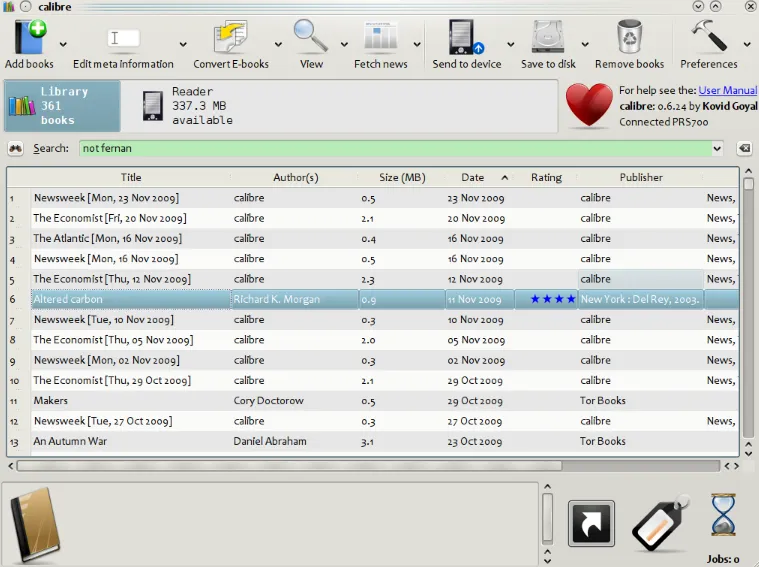Click the details panel scroll-down arrow
Viewport: 759px width, 567px height.
pyautogui.click(x=547, y=561)
